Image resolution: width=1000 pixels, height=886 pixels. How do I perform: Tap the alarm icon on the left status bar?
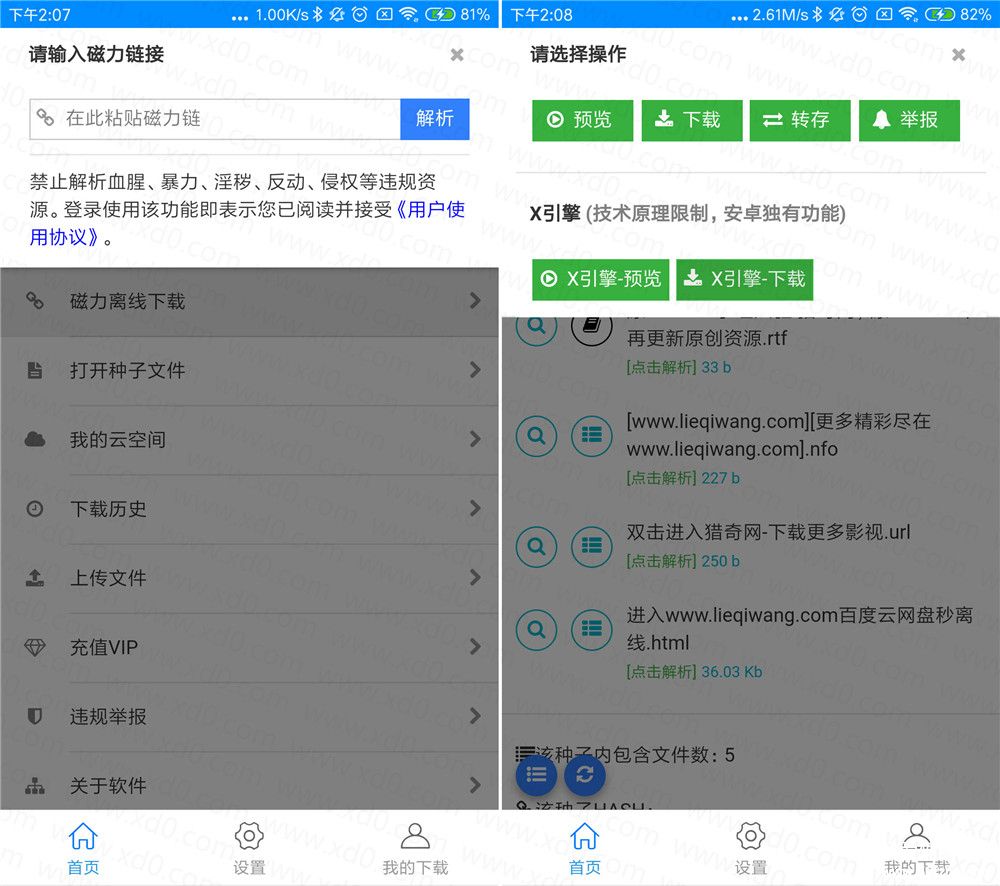[360, 14]
